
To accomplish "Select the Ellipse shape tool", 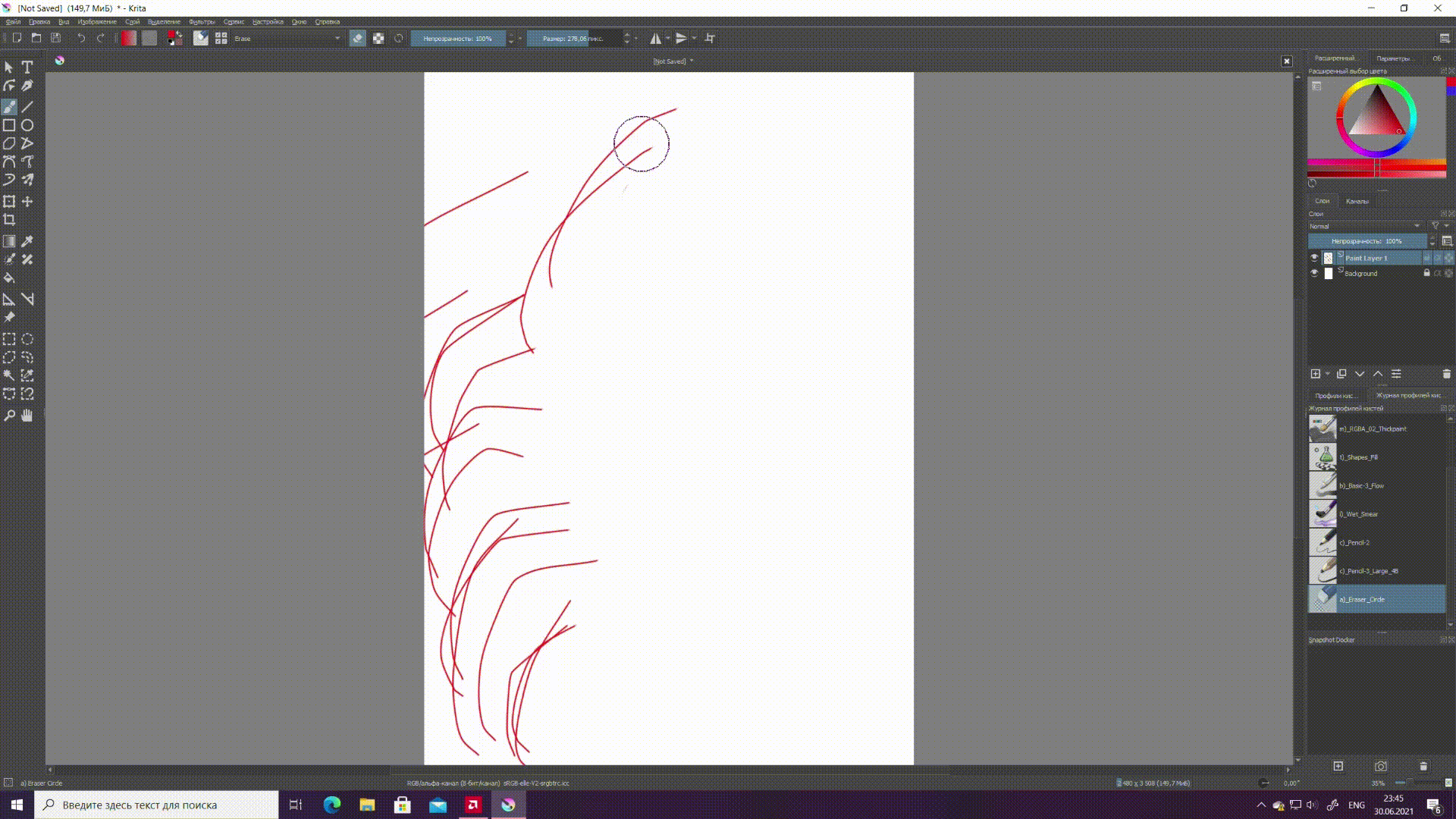I will 27,125.
